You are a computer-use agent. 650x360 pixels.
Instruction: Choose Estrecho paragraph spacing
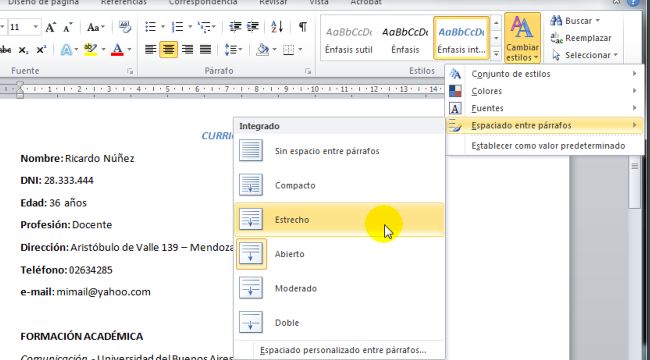coord(339,220)
